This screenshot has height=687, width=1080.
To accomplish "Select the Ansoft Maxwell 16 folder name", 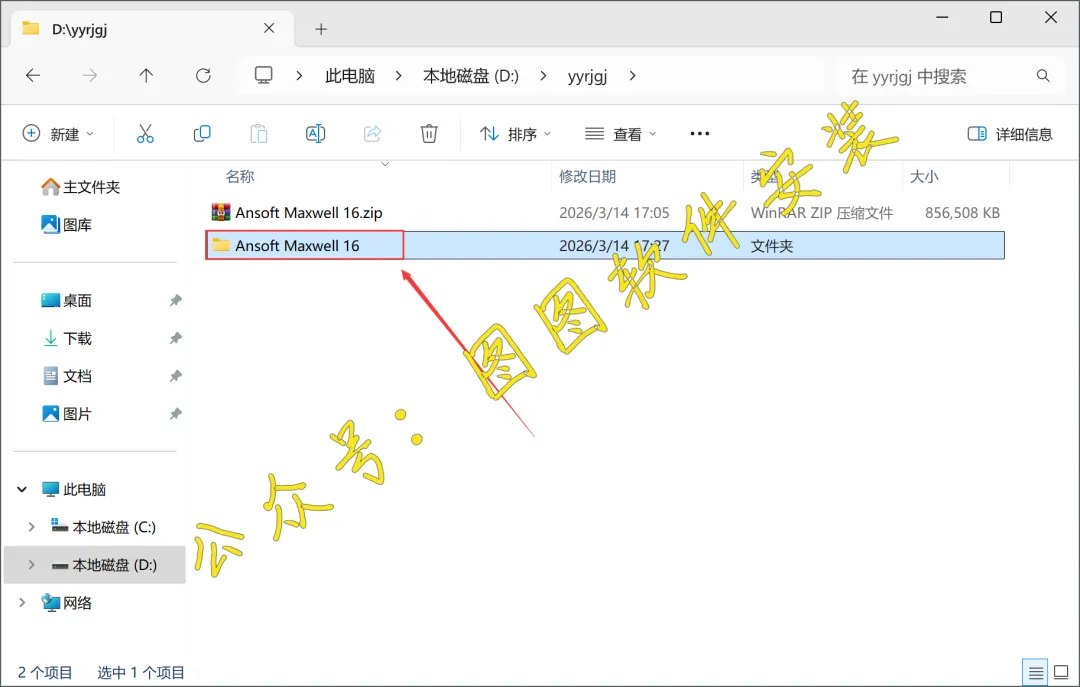I will click(x=297, y=245).
